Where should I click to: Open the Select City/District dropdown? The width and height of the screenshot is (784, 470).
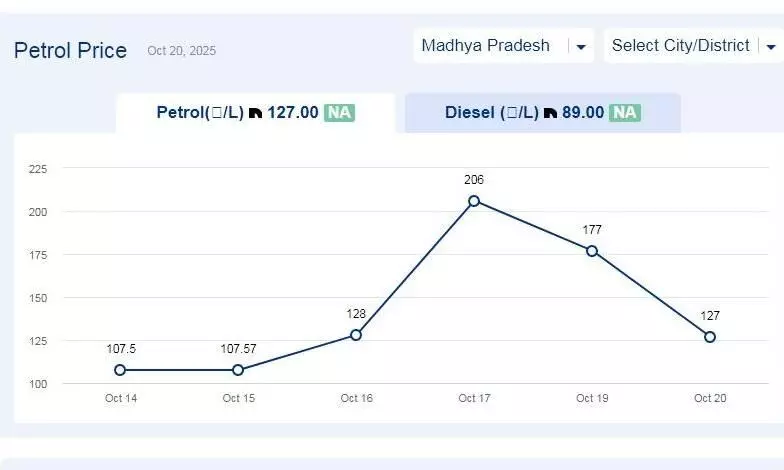(681, 46)
